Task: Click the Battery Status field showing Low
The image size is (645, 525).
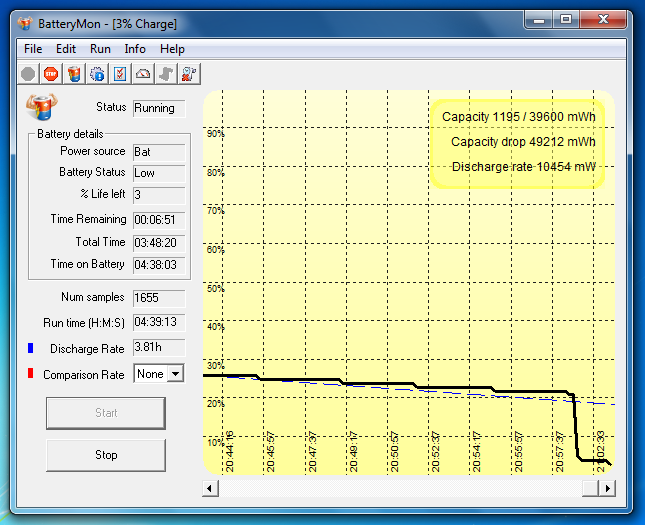Action: tap(159, 173)
